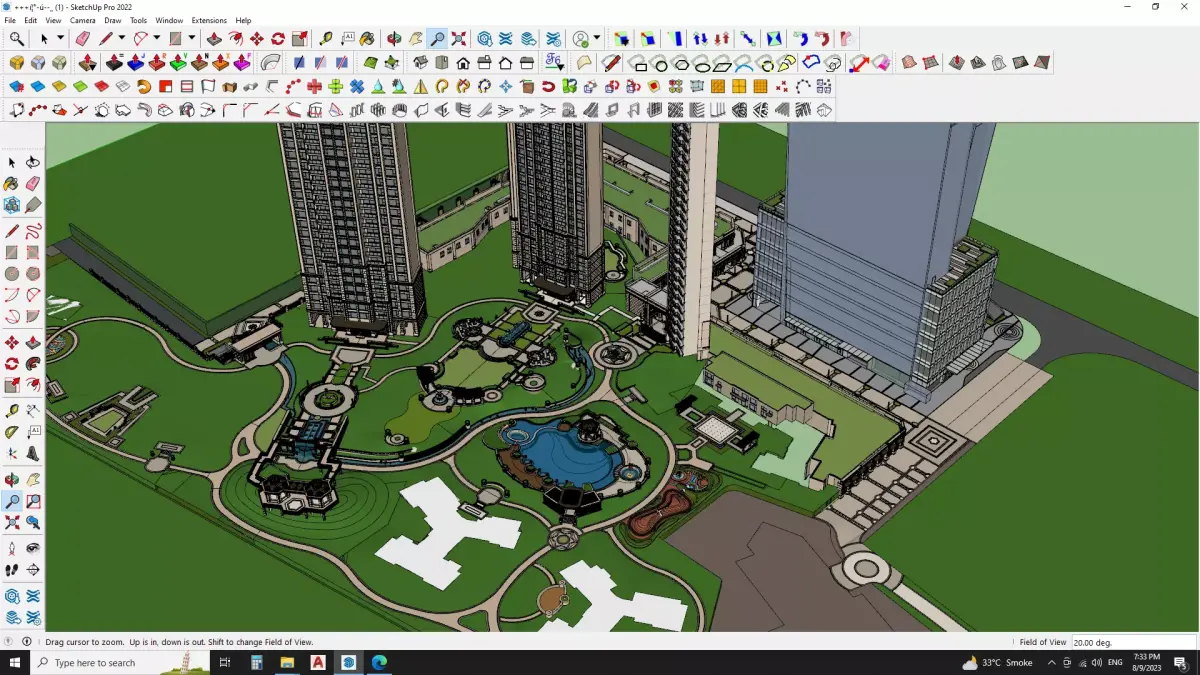This screenshot has width=1200, height=675.
Task: Select the Section Plane tool in left toolbar
Action: coord(33,570)
